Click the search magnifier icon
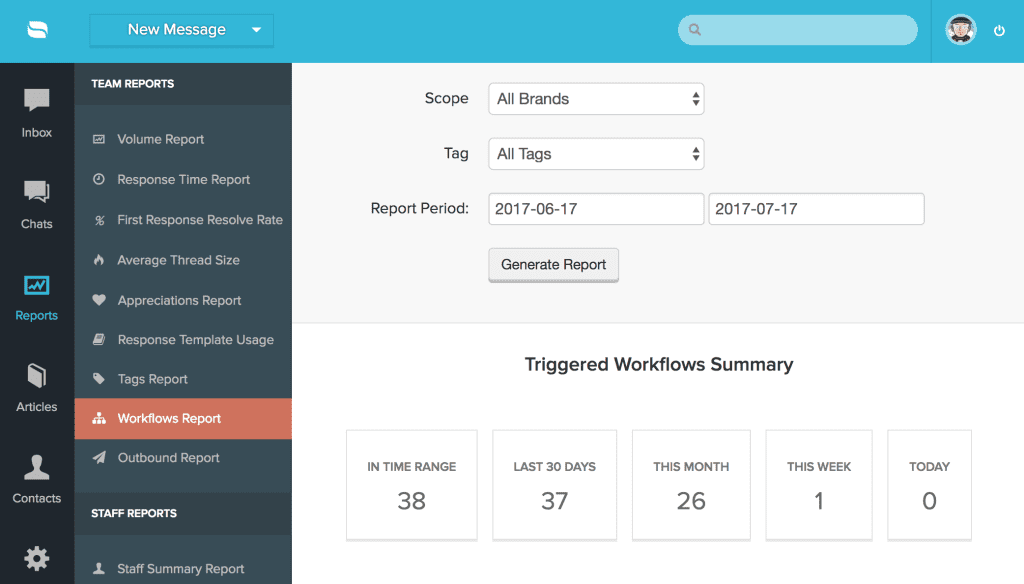The image size is (1024, 584). [695, 29]
